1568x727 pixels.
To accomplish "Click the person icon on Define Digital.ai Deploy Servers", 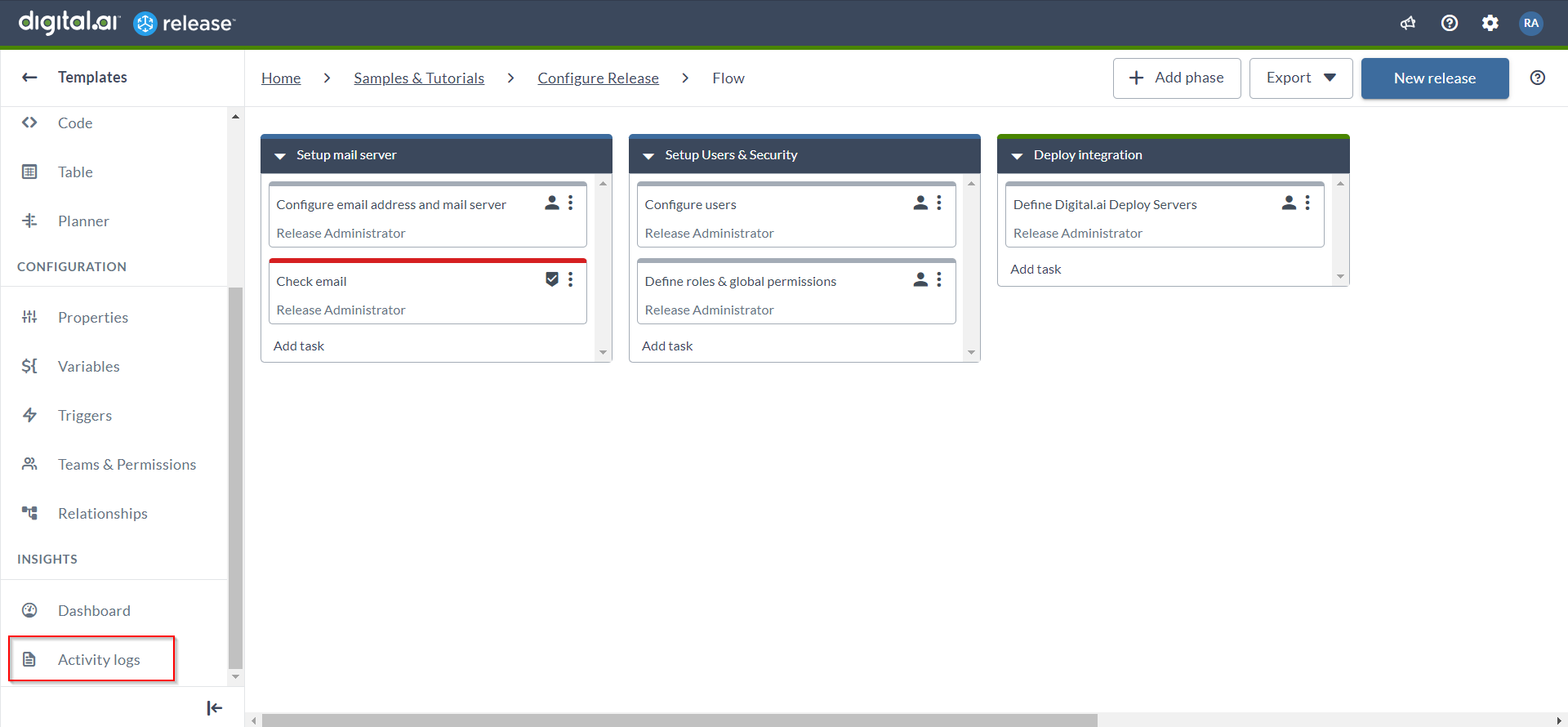I will (1289, 203).
